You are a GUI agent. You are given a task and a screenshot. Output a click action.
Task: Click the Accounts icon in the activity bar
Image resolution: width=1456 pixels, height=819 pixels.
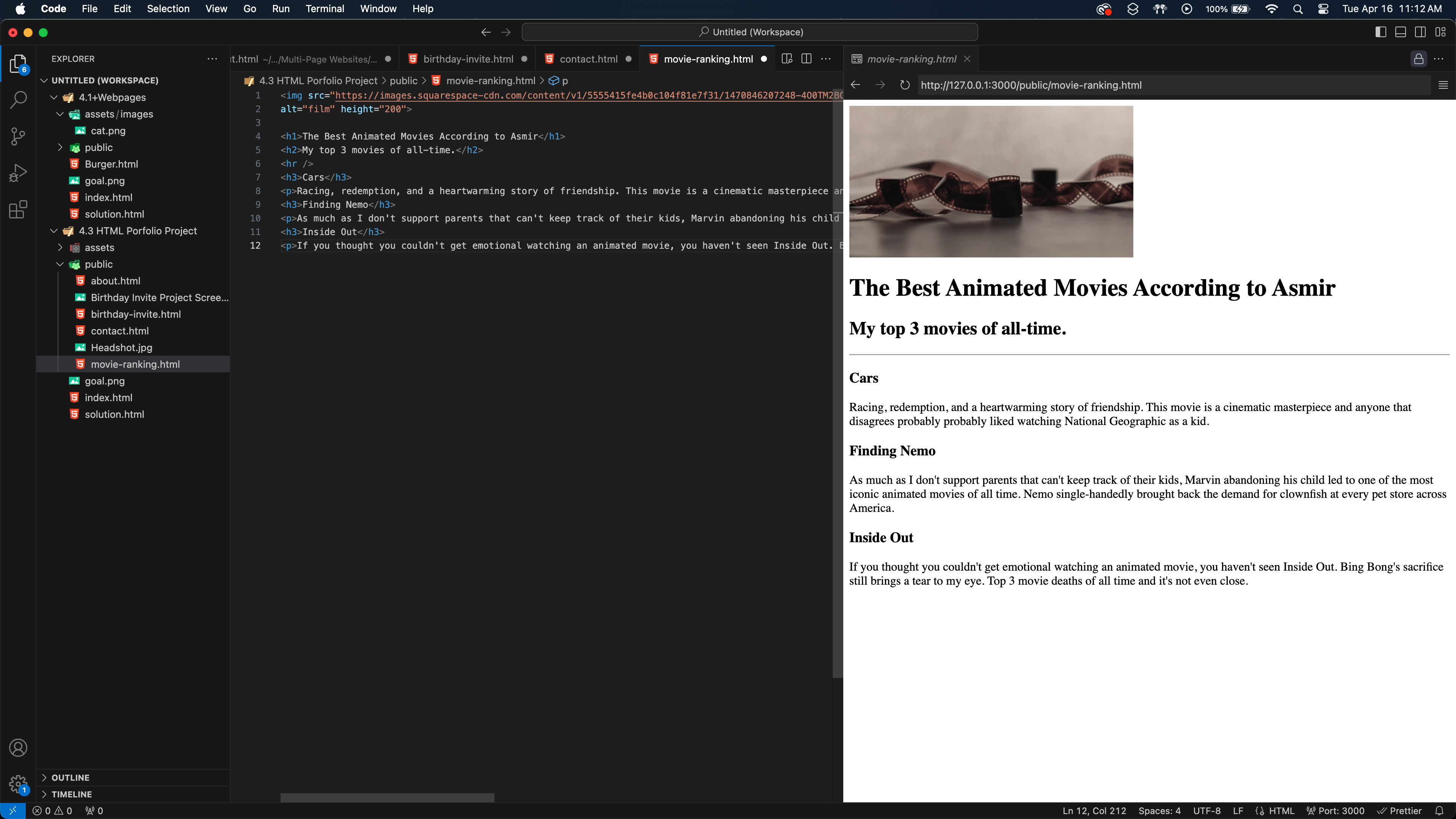(x=17, y=747)
